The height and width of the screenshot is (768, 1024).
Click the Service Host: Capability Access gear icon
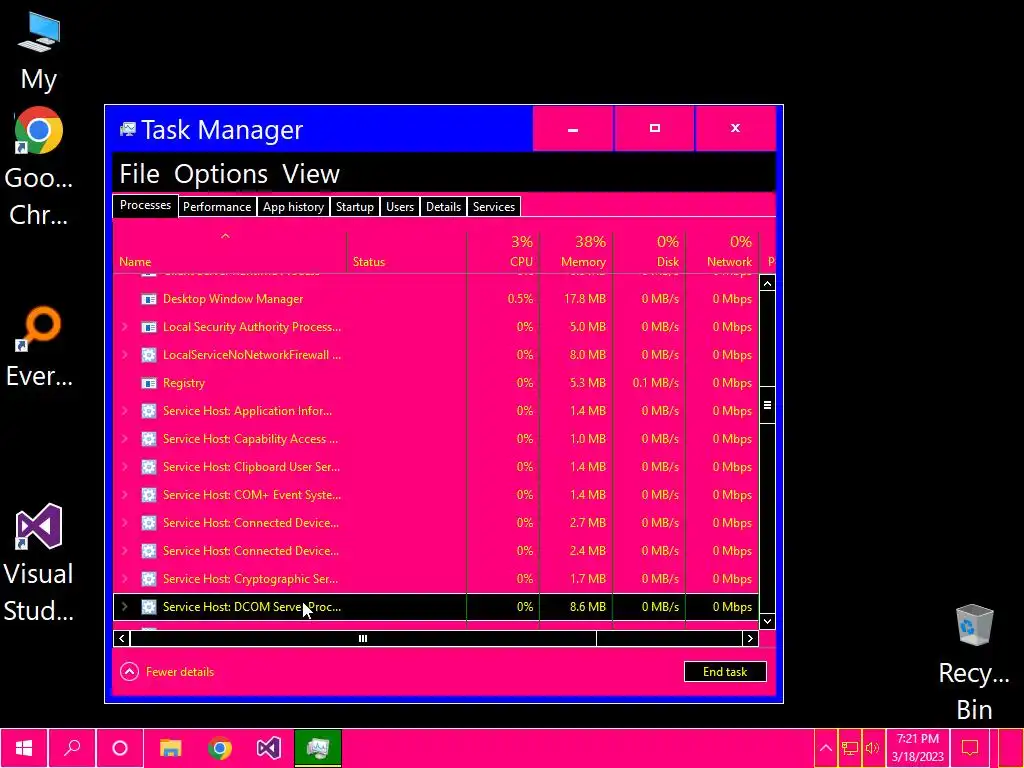149,439
